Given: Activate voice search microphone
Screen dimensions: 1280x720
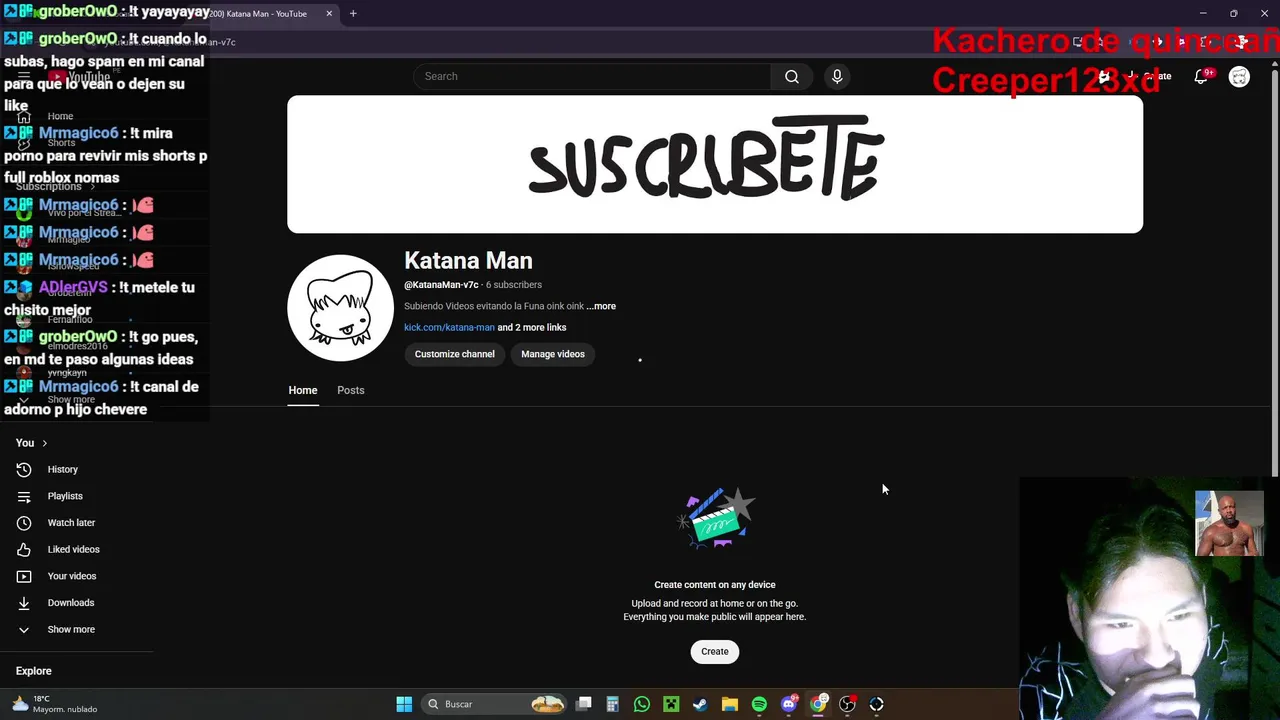Looking at the screenshot, I should point(837,76).
